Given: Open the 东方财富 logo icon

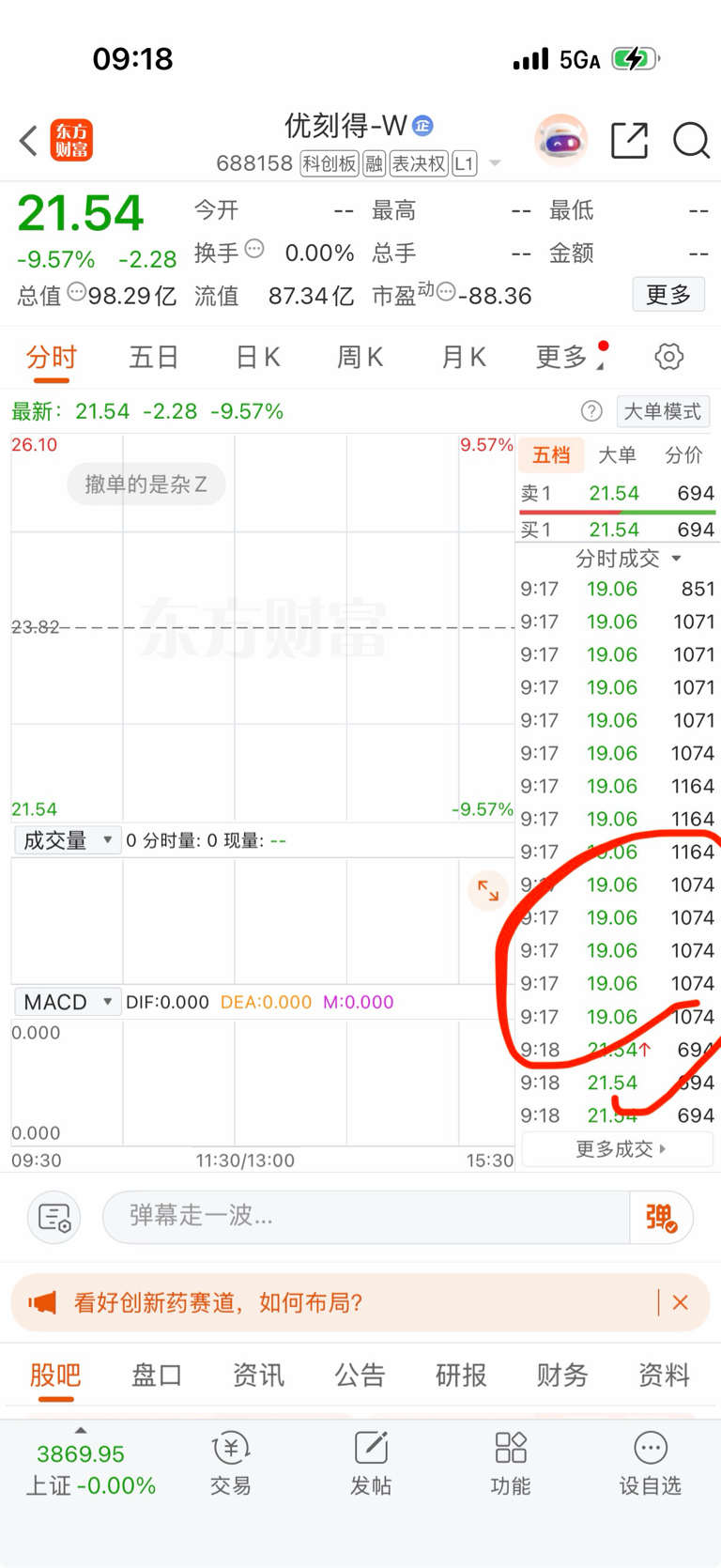Looking at the screenshot, I should [71, 141].
